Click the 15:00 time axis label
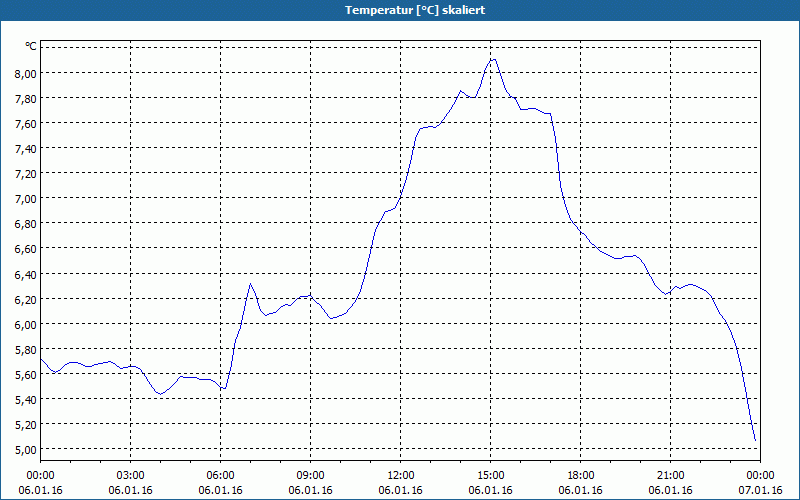The width and height of the screenshot is (800, 500). pyautogui.click(x=491, y=476)
